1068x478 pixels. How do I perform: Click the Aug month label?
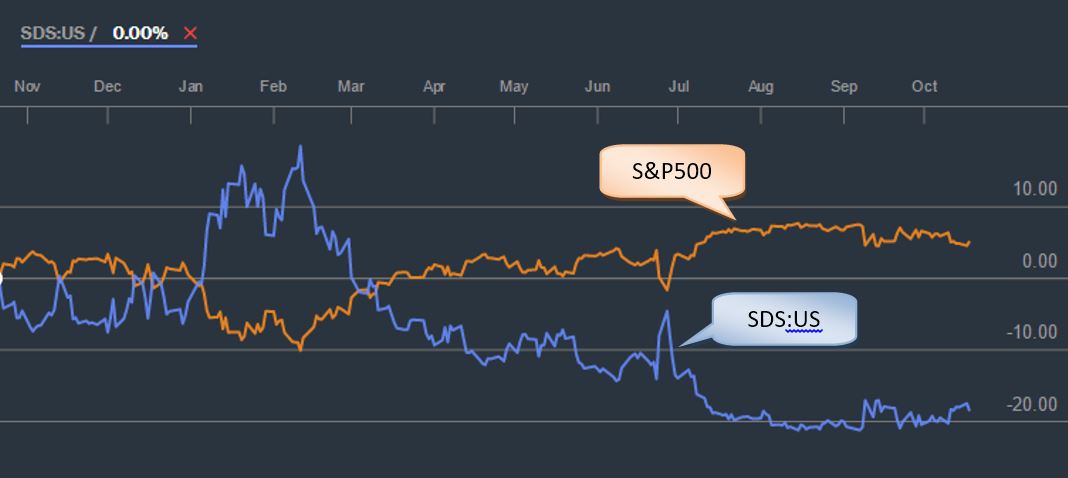(761, 87)
